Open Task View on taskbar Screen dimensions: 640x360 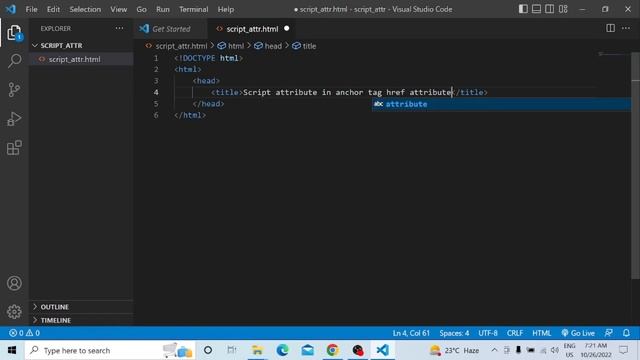[232, 350]
